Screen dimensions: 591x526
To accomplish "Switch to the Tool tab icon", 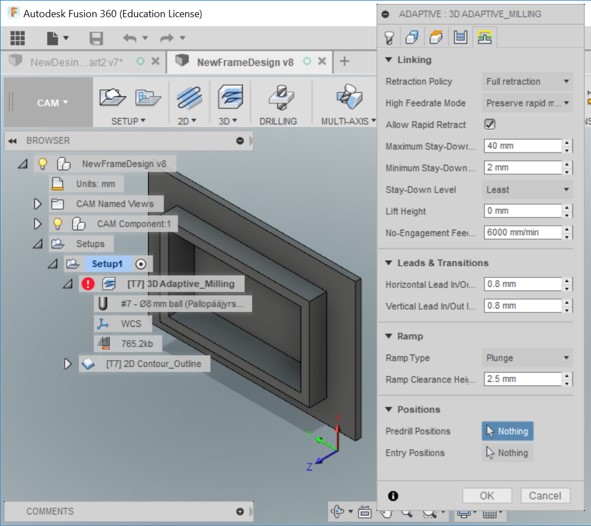I will pyautogui.click(x=389, y=37).
